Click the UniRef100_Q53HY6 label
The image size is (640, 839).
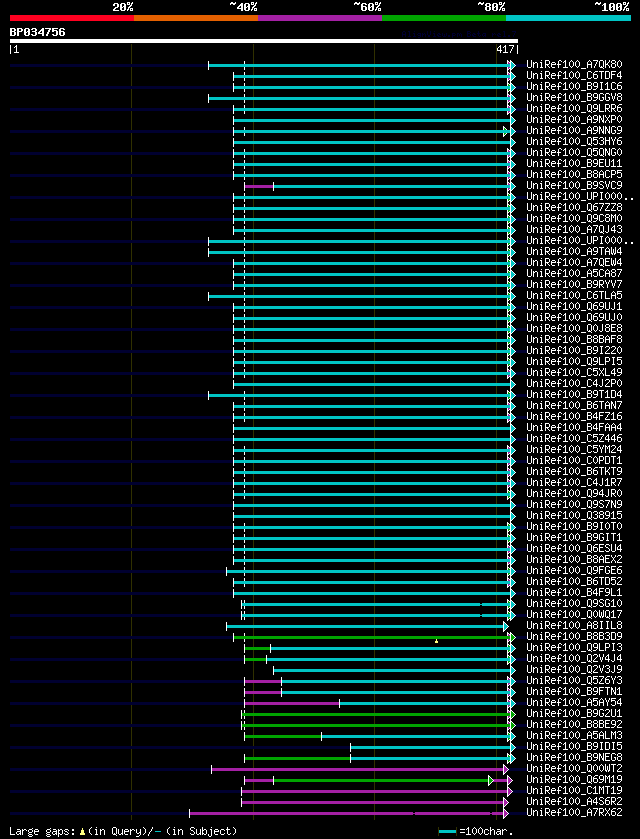pyautogui.click(x=574, y=142)
